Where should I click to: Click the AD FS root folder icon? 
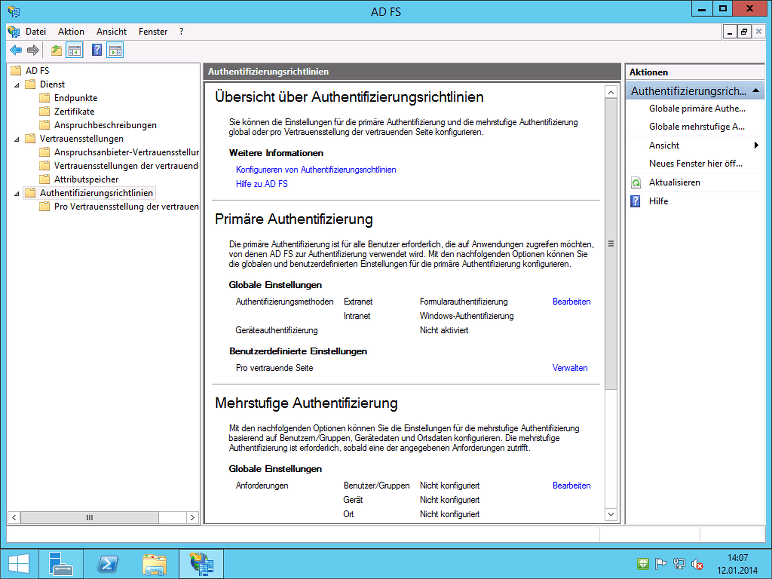pyautogui.click(x=16, y=70)
